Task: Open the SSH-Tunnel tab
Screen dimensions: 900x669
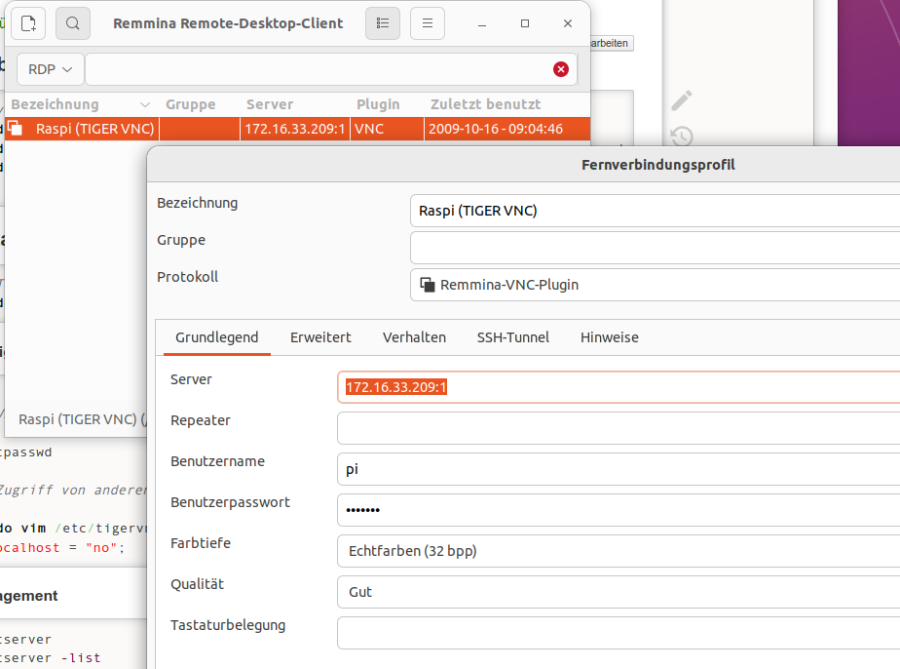Action: tap(513, 338)
